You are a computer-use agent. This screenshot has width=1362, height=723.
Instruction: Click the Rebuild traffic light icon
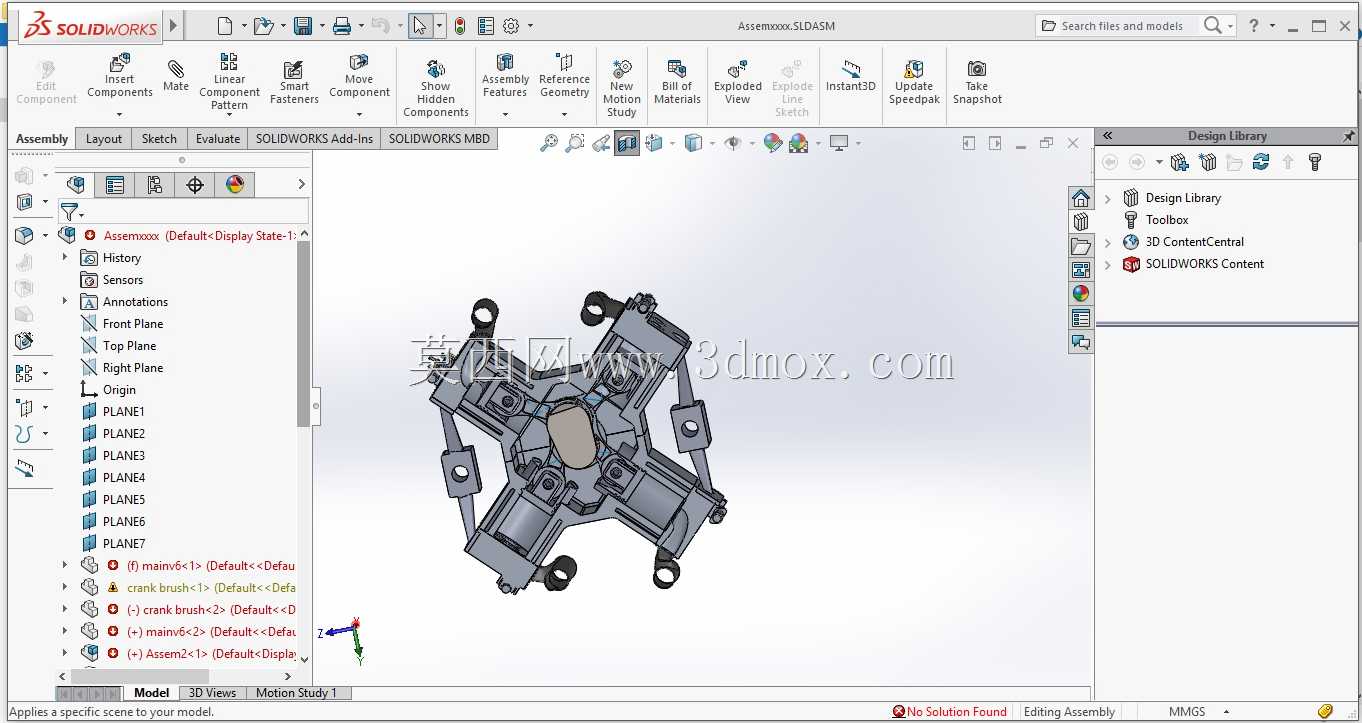[460, 26]
